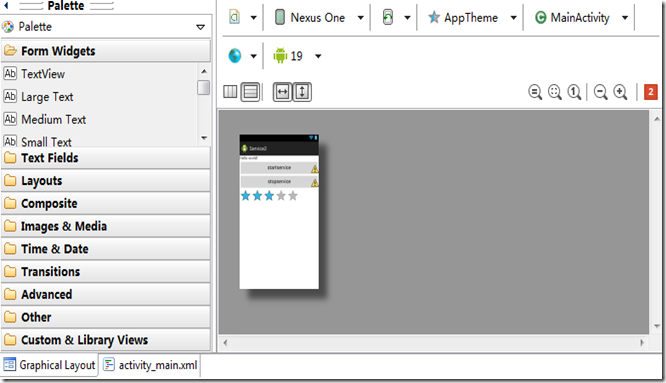Expand the Images & Media category
The image size is (666, 383).
tap(106, 226)
